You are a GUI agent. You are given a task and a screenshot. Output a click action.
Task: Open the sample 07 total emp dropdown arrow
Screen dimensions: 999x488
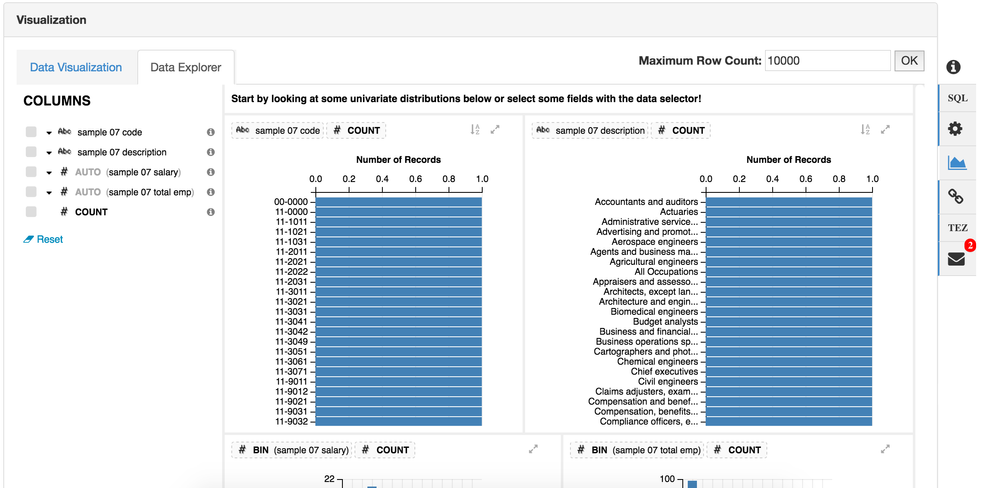pyautogui.click(x=48, y=192)
